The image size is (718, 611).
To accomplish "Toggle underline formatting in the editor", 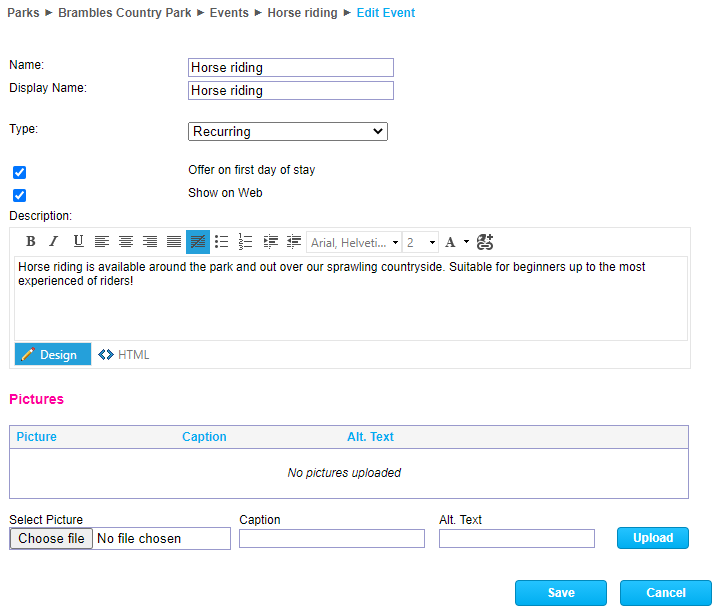I will pos(78,242).
